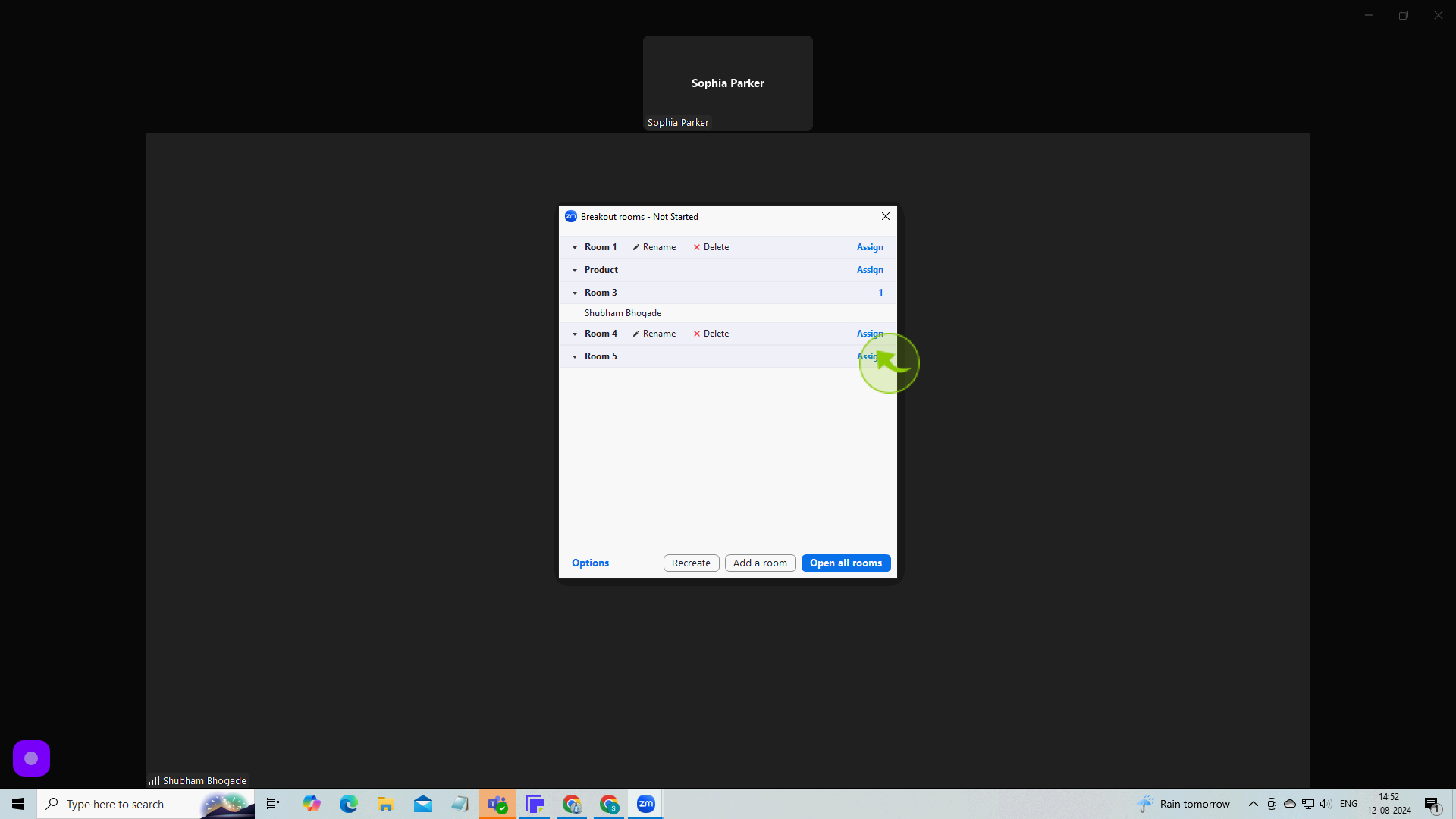The height and width of the screenshot is (819, 1456).
Task: Click Assign button for Room 1
Action: [x=869, y=247]
